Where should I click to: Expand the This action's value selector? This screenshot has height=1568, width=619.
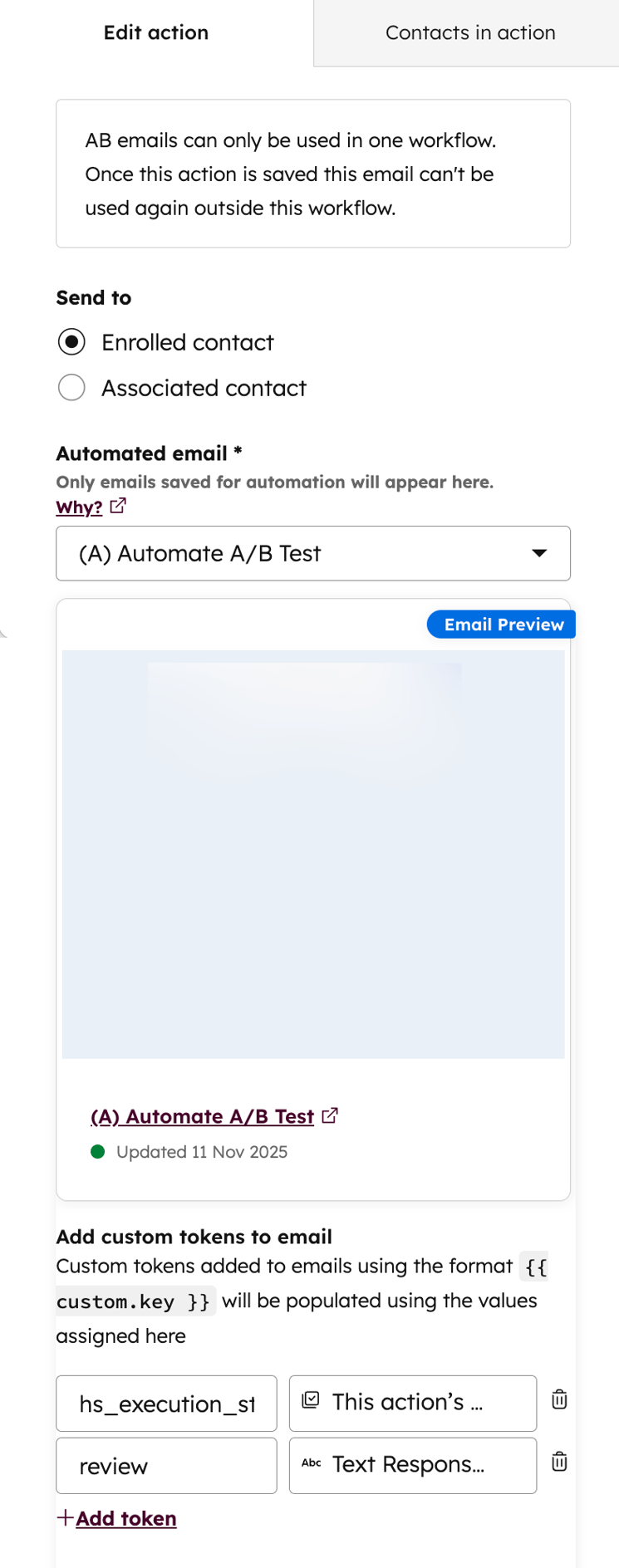click(412, 1403)
